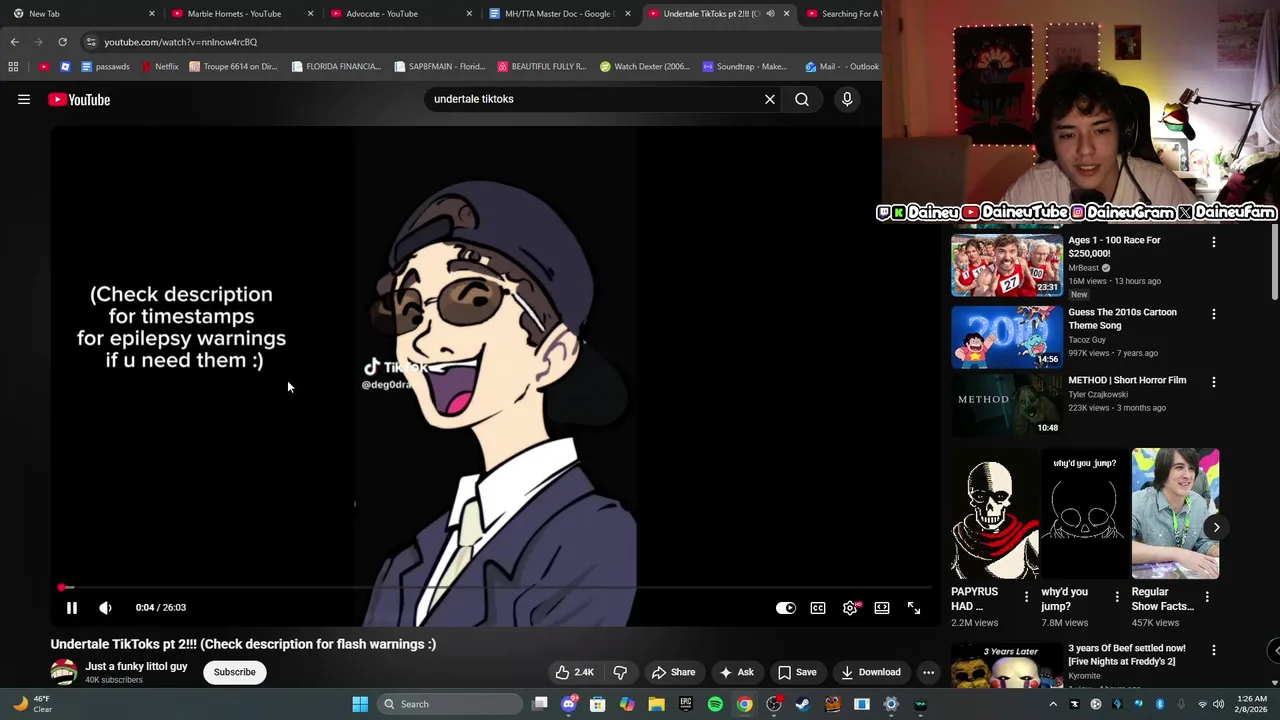Open Just a funky littol guy channel avatar

(x=64, y=672)
